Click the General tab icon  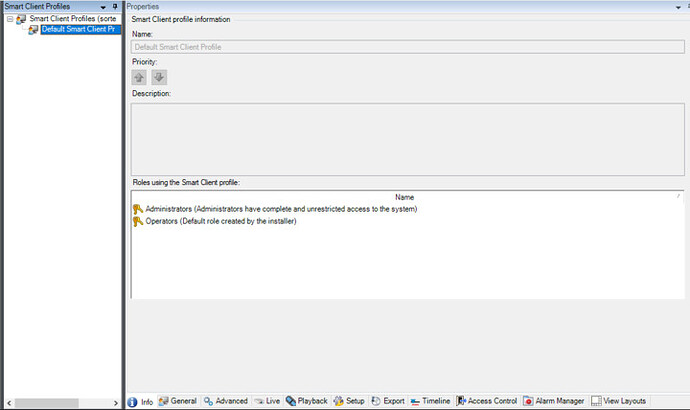[164, 401]
